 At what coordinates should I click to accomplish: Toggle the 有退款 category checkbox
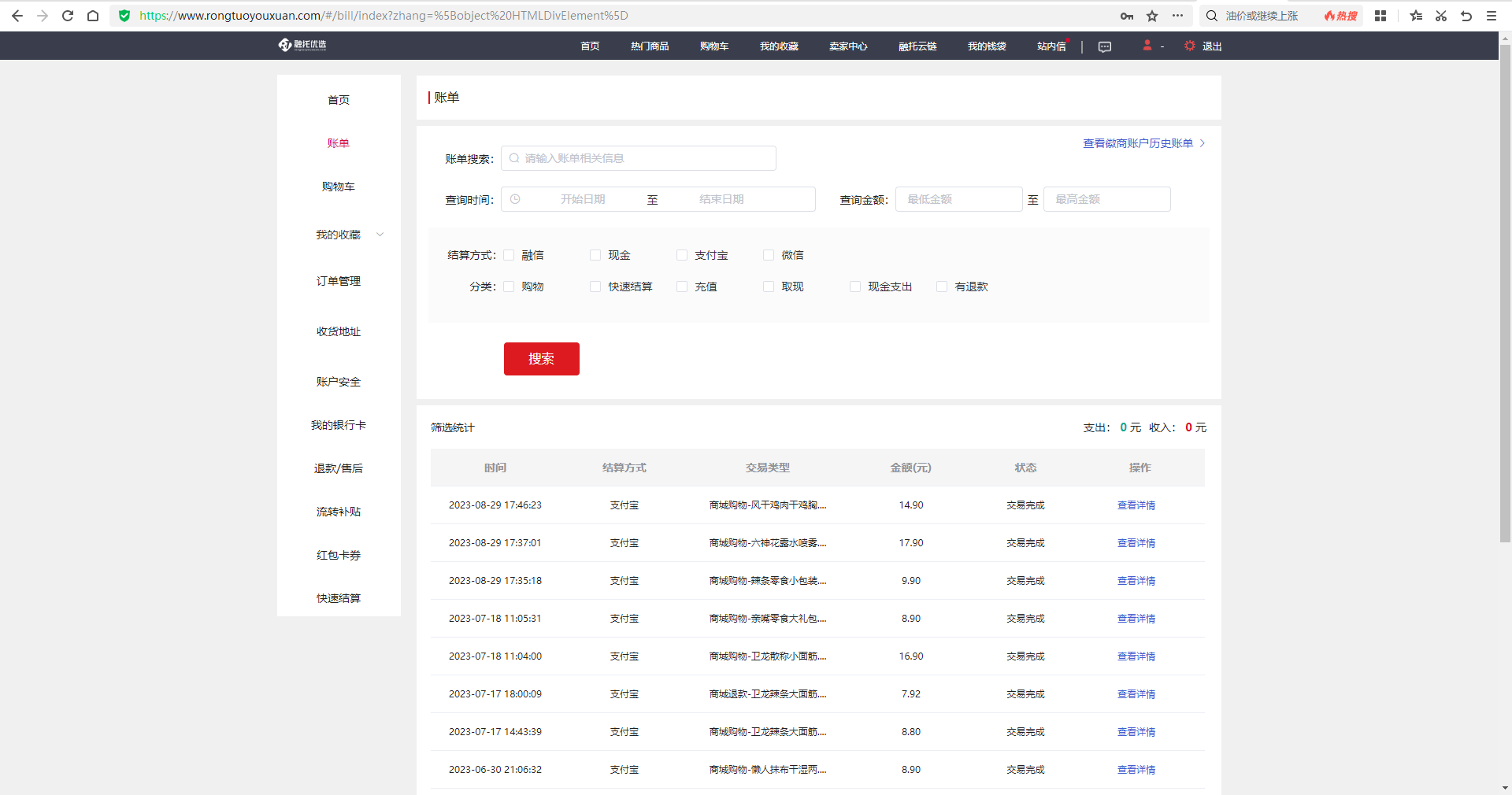942,287
